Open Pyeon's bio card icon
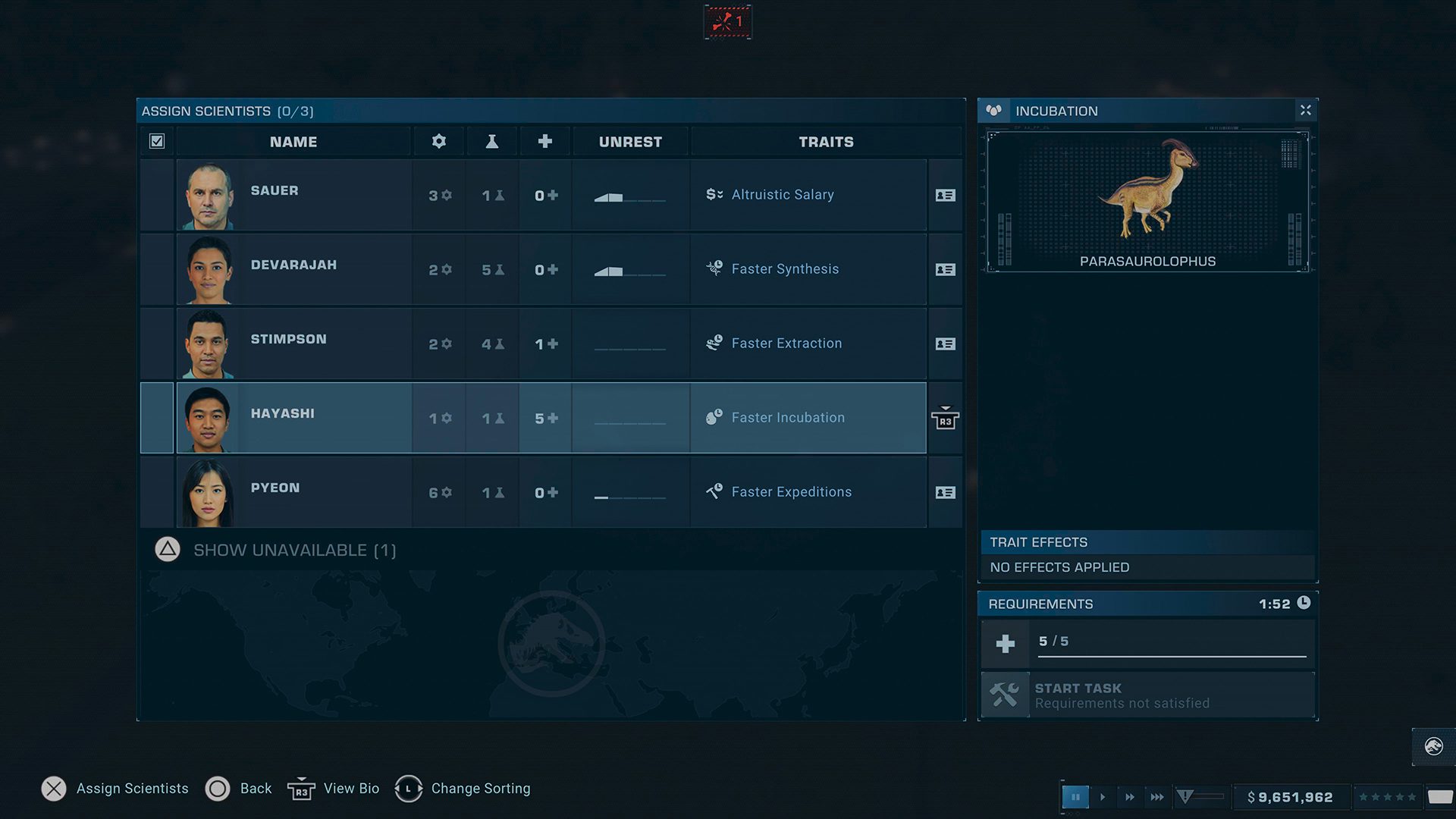The height and width of the screenshot is (819, 1456). point(945,492)
